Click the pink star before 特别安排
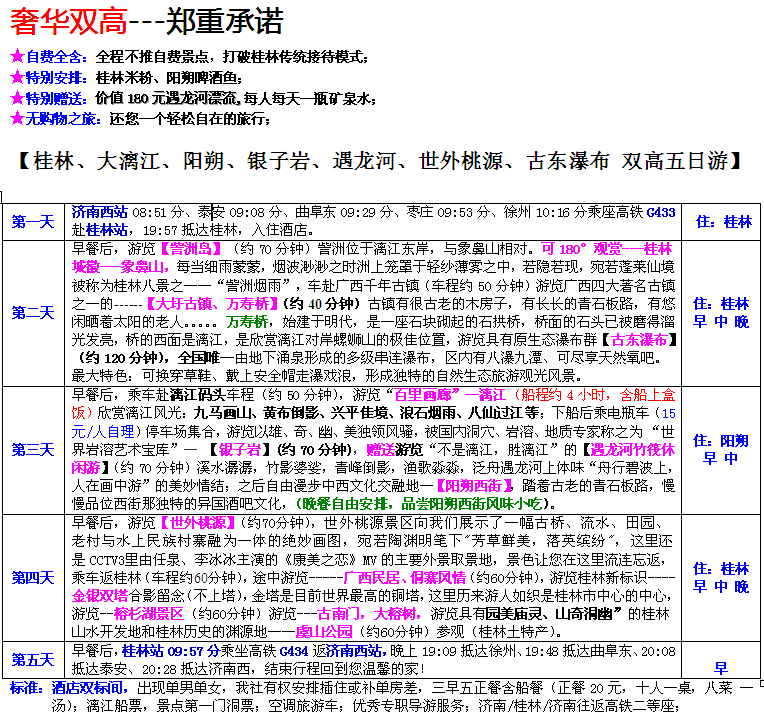 (15, 77)
